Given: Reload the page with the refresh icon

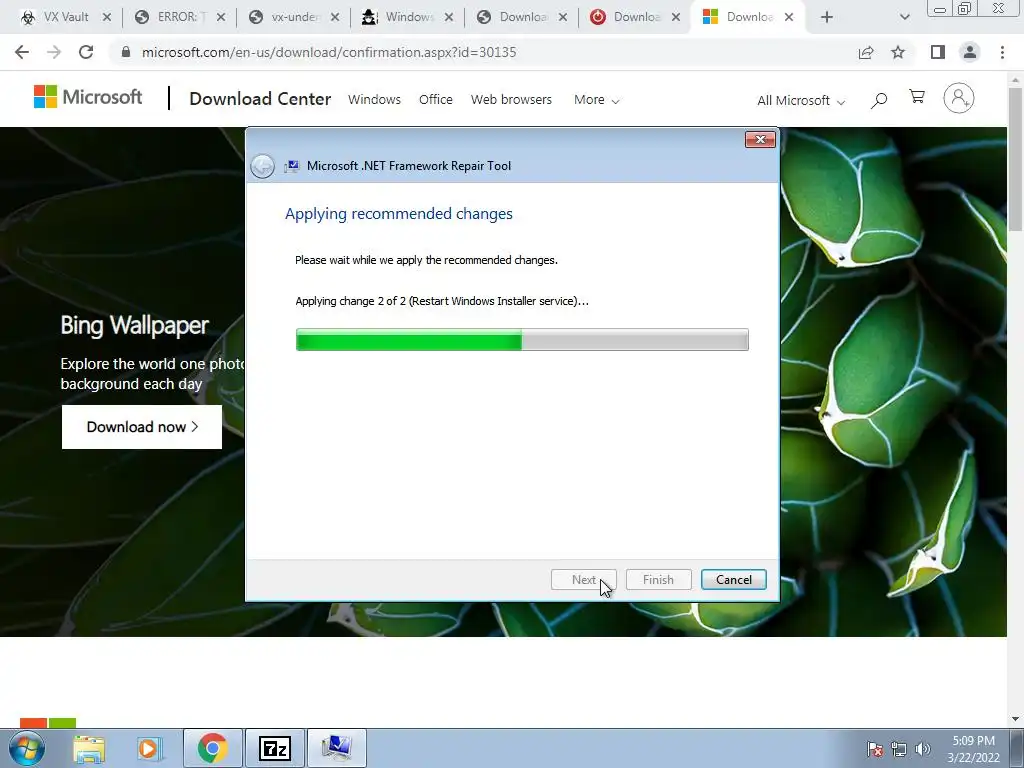Looking at the screenshot, I should coord(86,52).
